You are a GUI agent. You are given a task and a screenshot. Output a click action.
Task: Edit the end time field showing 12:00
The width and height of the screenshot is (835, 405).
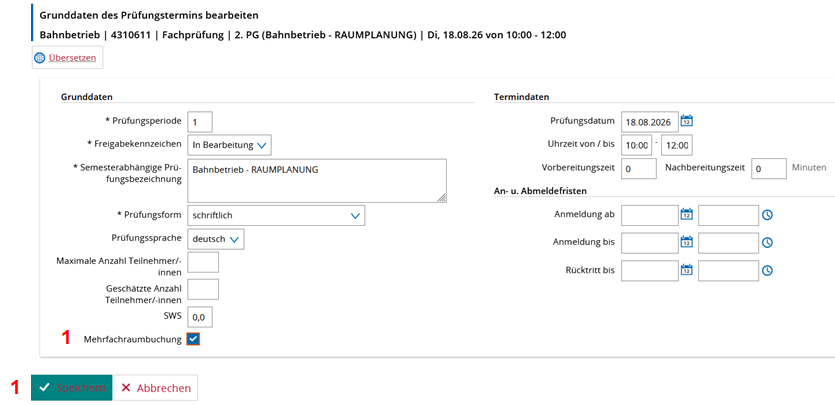click(677, 145)
